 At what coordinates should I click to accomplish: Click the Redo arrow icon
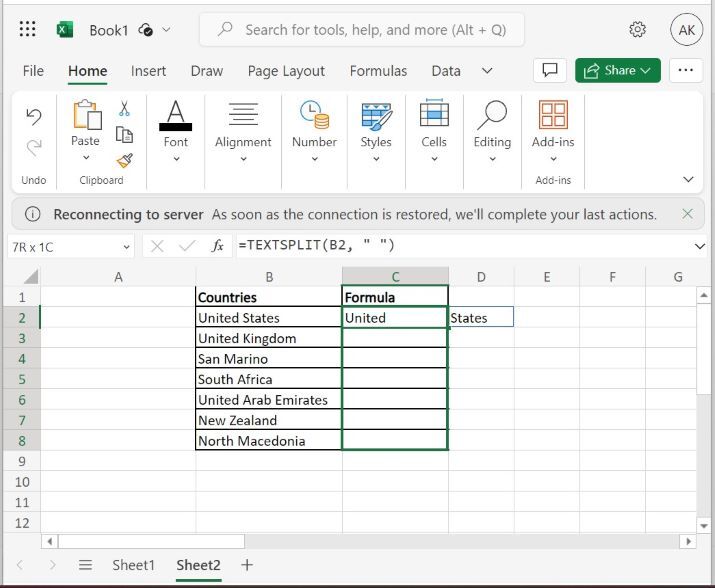[x=34, y=148]
